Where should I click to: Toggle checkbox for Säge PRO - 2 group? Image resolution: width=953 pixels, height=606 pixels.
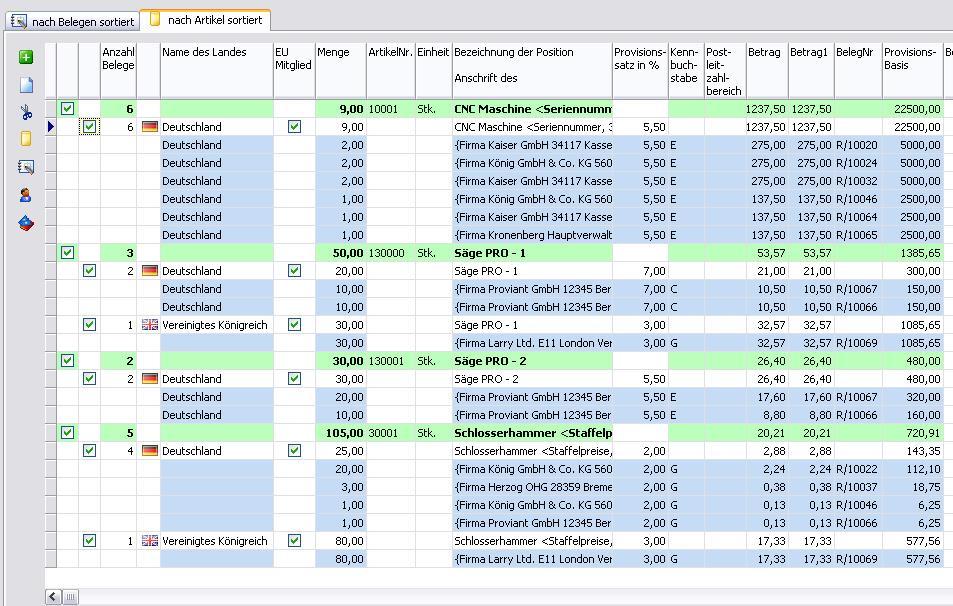click(x=67, y=361)
